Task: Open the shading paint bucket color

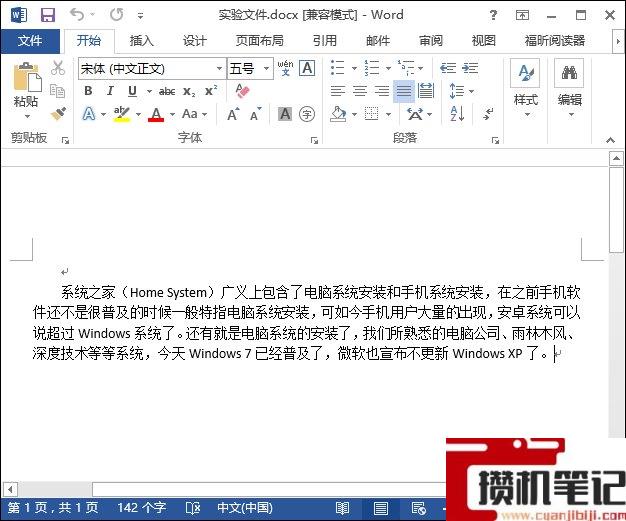Action: 338,114
